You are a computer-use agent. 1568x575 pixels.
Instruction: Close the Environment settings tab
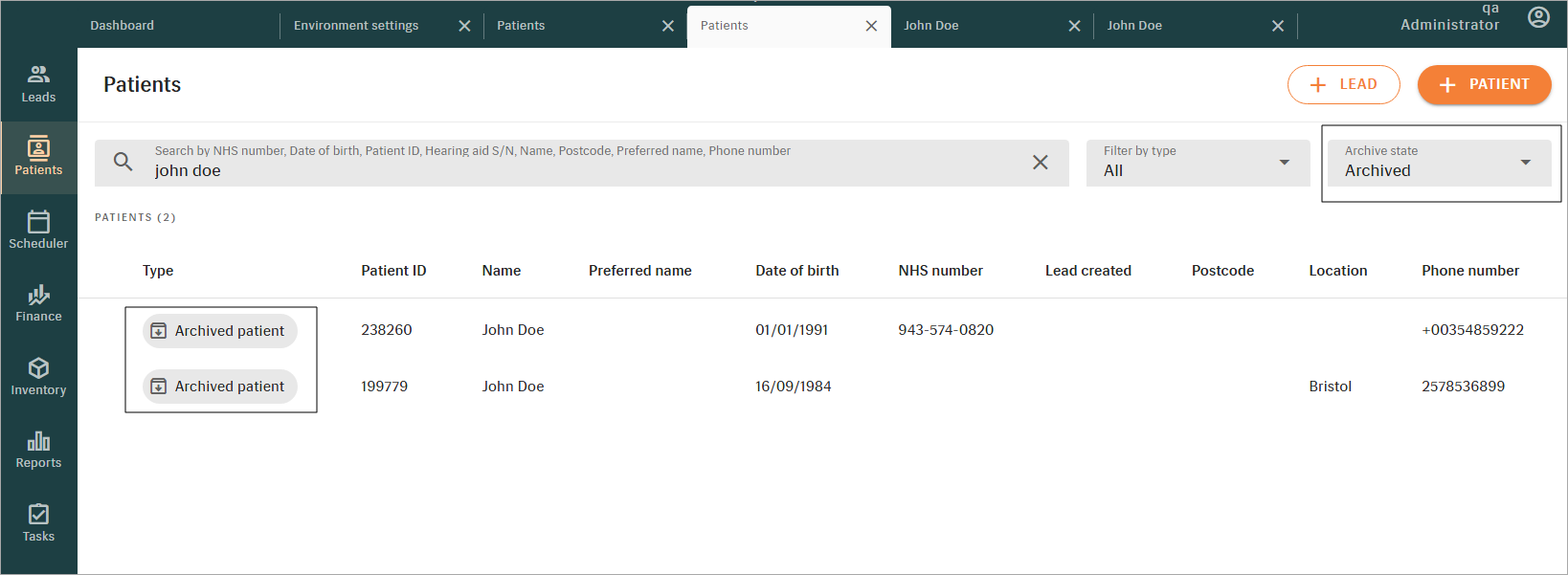pos(464,26)
